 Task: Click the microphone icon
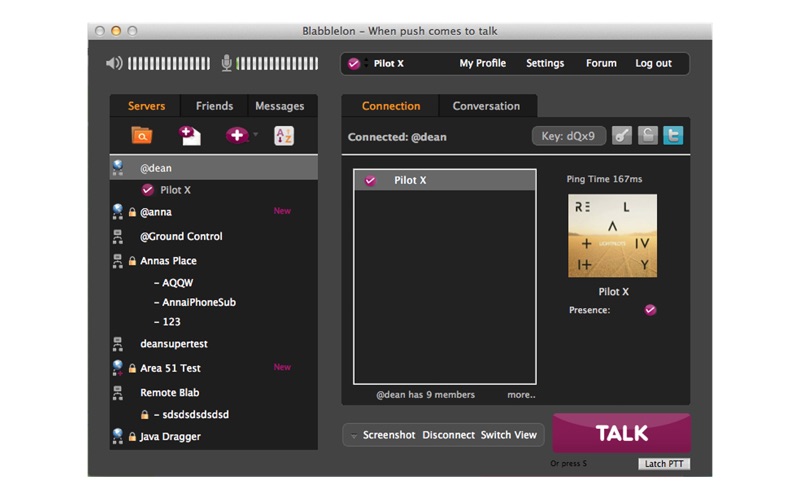(x=227, y=63)
